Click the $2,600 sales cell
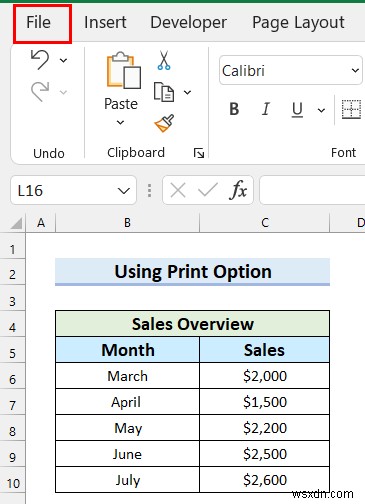This screenshot has height=504, width=365. pyautogui.click(x=265, y=480)
